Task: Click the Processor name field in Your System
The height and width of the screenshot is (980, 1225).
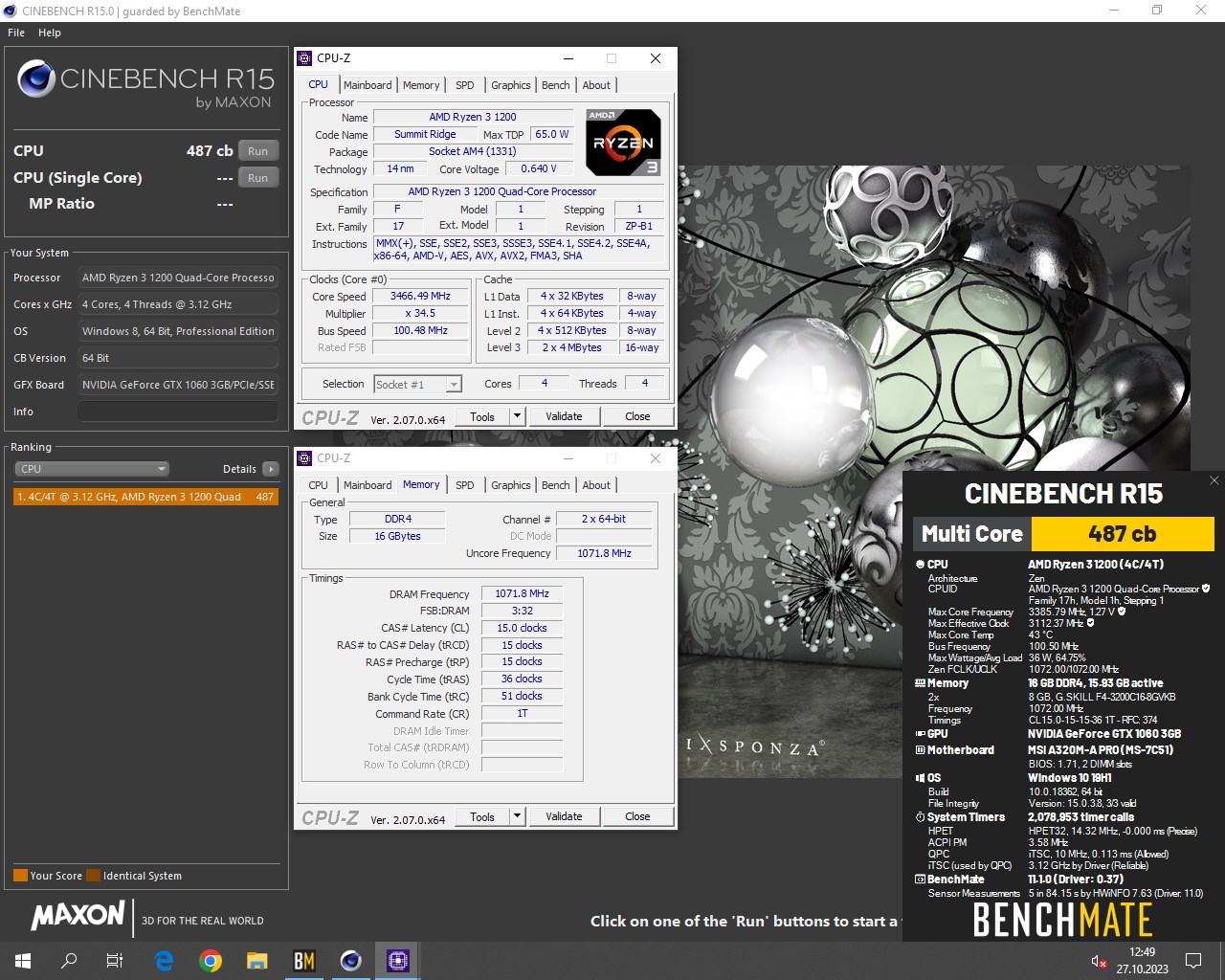Action: click(178, 278)
